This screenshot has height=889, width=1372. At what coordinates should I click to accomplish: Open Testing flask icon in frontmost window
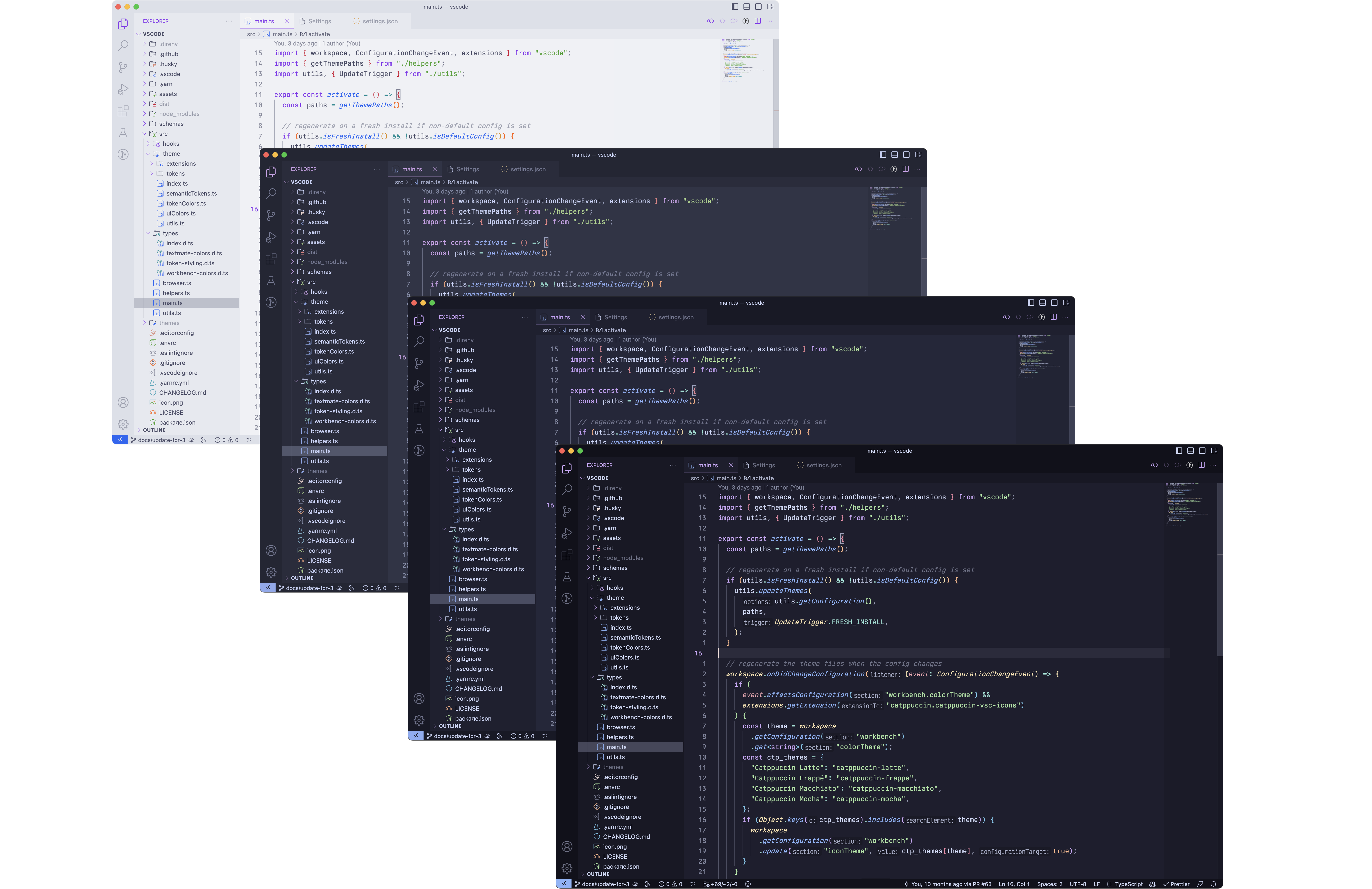click(x=567, y=576)
